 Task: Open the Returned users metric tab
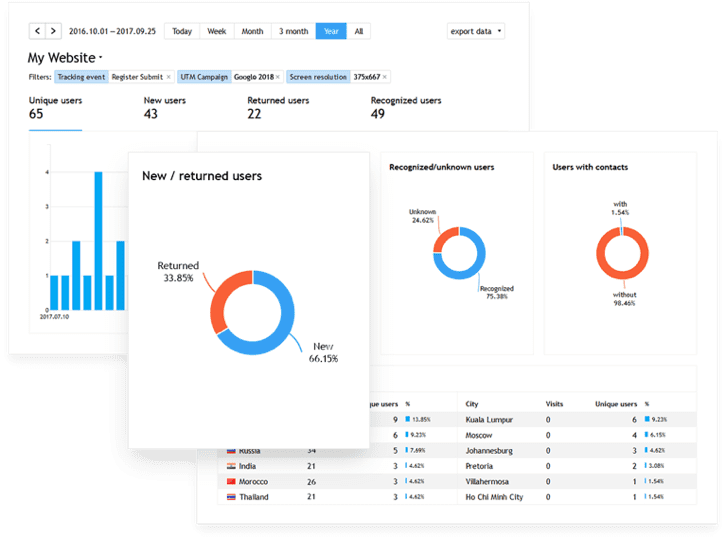[278, 108]
